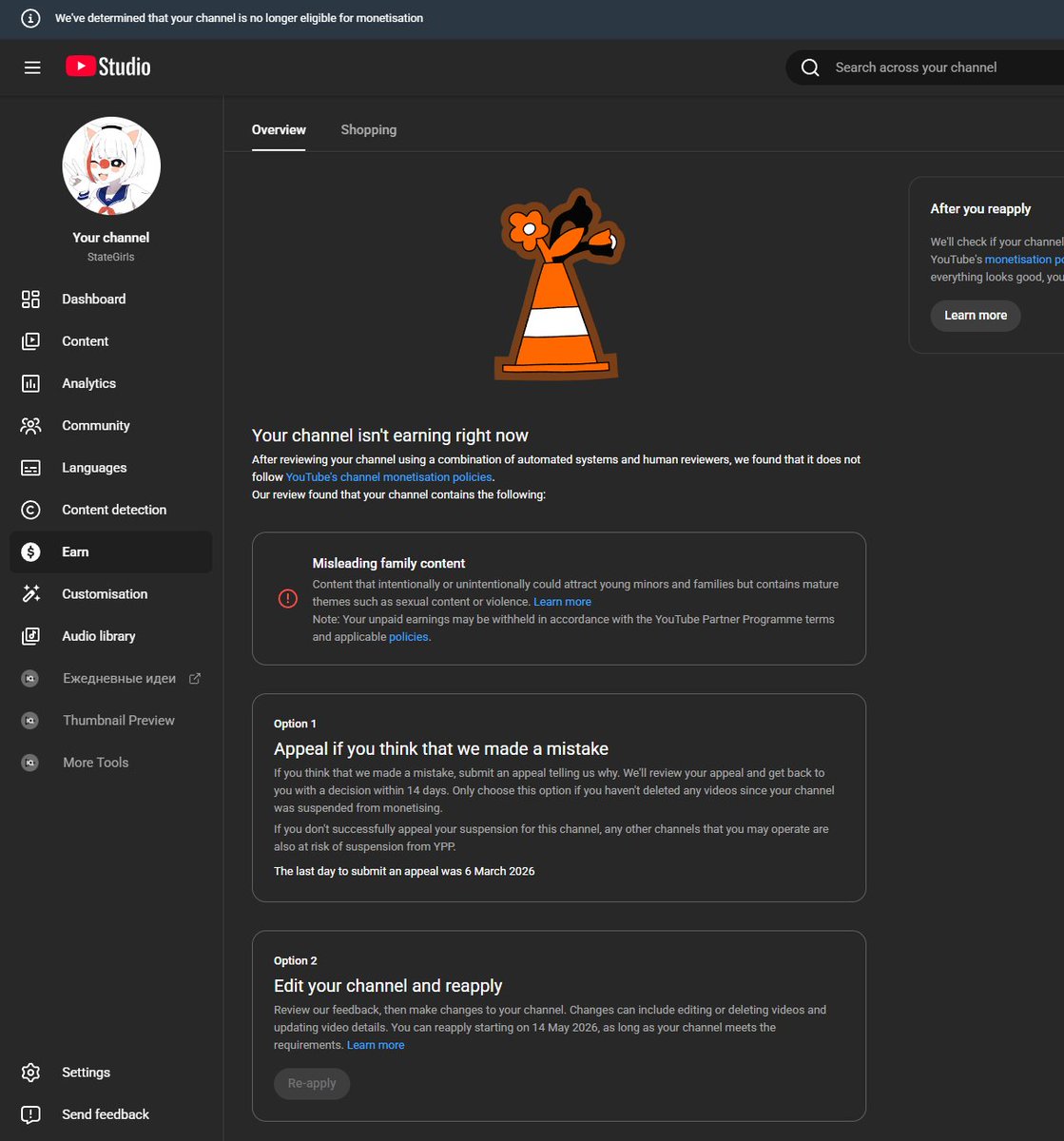Image resolution: width=1064 pixels, height=1141 pixels.
Task: Click the last day to submit appeal text
Action: [x=404, y=871]
